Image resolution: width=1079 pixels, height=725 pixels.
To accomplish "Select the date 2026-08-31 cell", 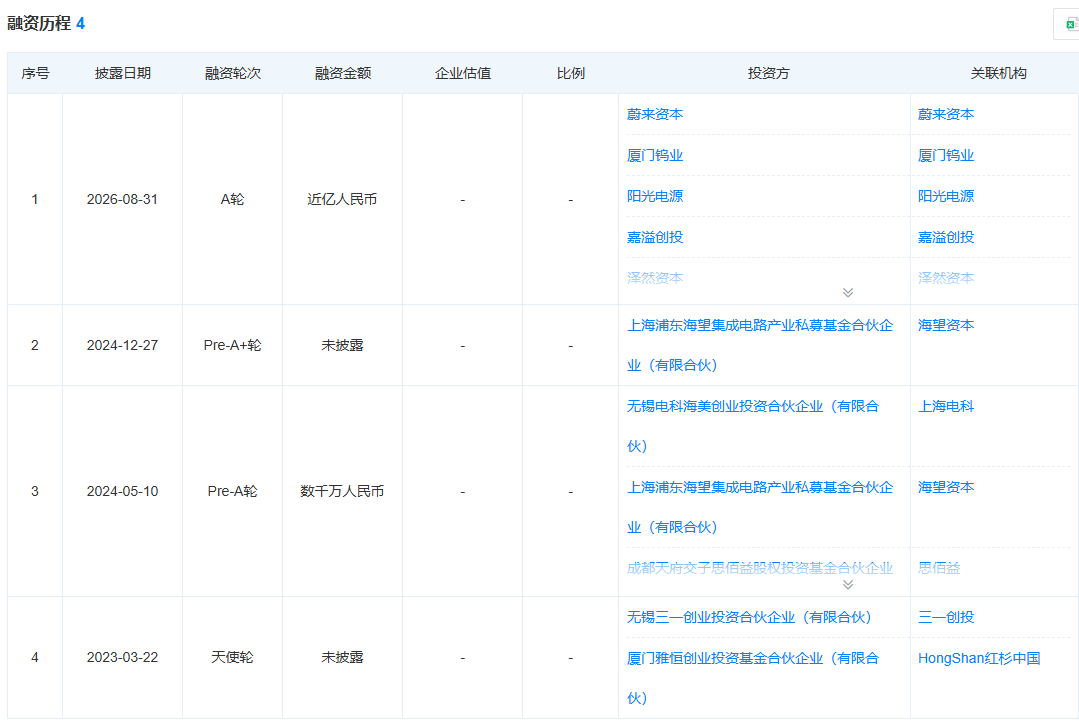I will tap(122, 199).
